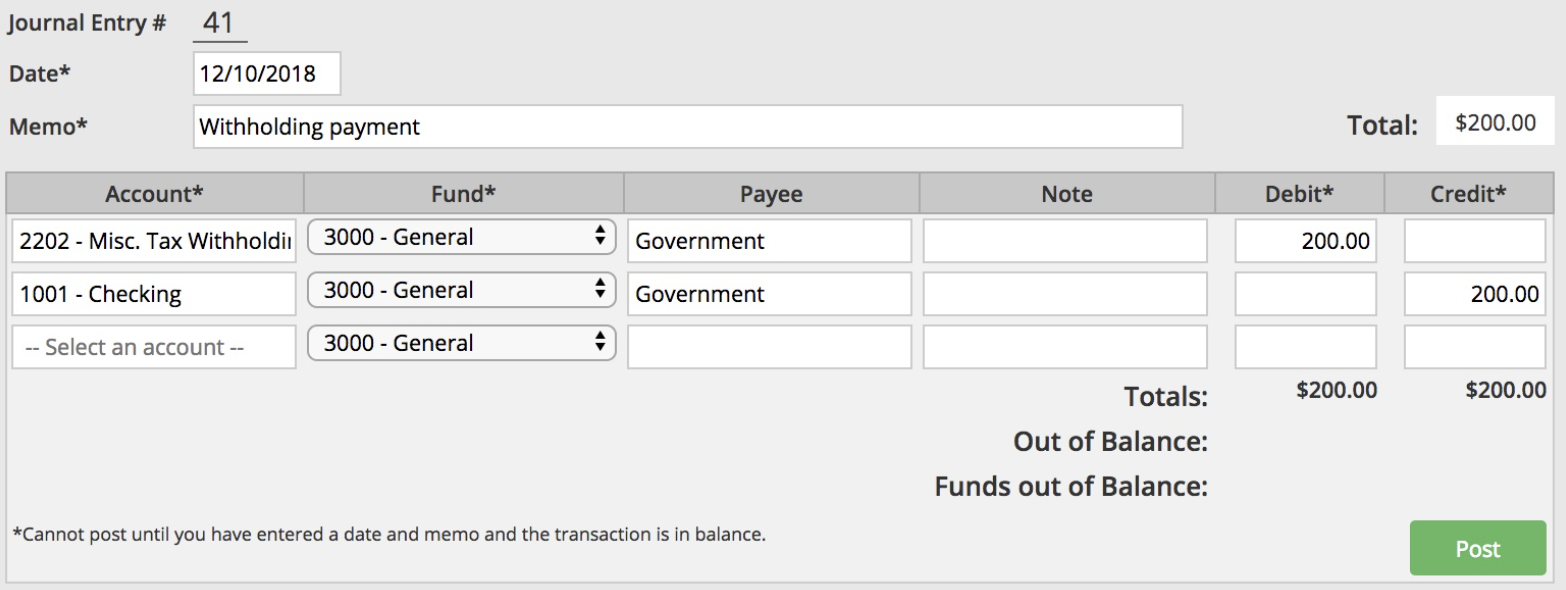
Task: Click the Journal Entry number 41
Action: pos(218,23)
